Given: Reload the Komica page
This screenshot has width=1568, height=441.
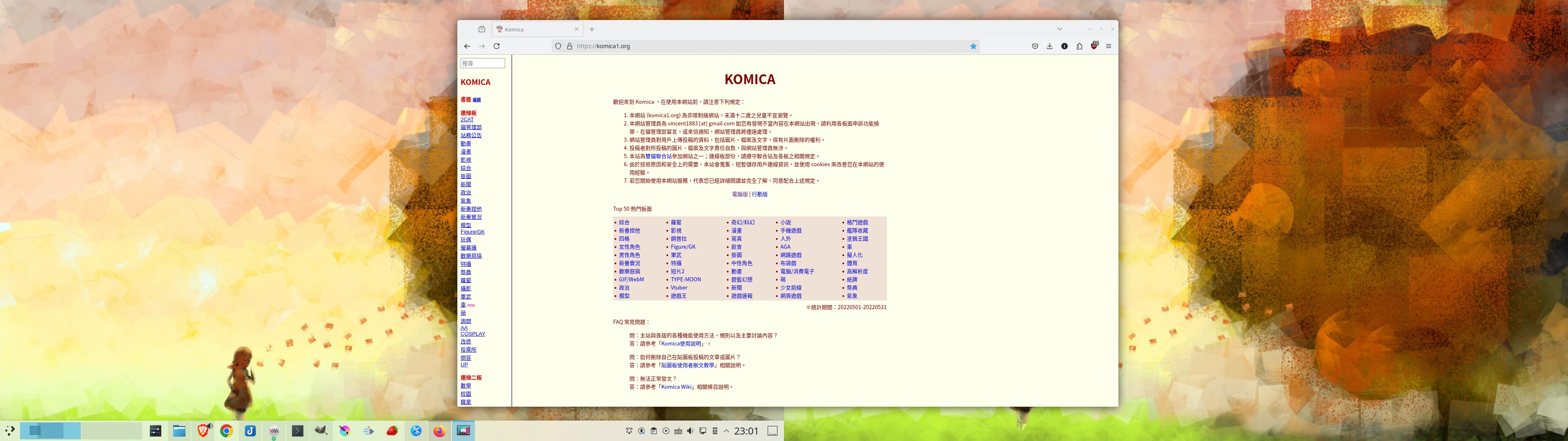Looking at the screenshot, I should [x=496, y=46].
